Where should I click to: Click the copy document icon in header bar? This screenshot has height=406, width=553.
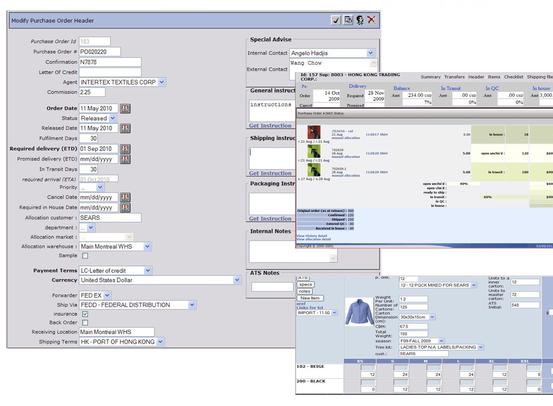click(x=348, y=20)
